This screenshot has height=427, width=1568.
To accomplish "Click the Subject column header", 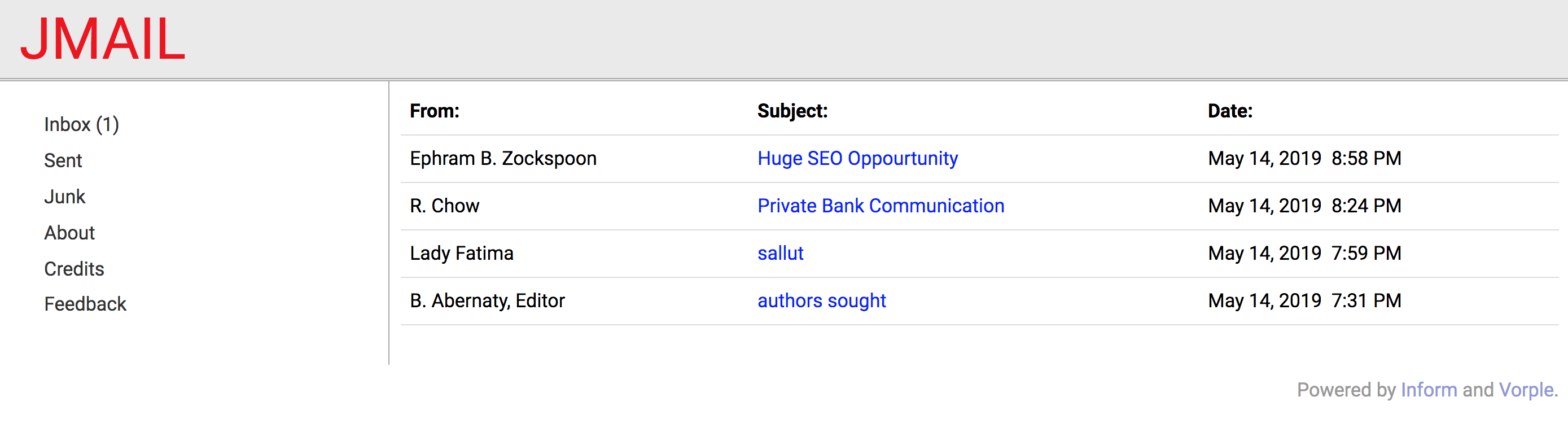I will (x=792, y=111).
